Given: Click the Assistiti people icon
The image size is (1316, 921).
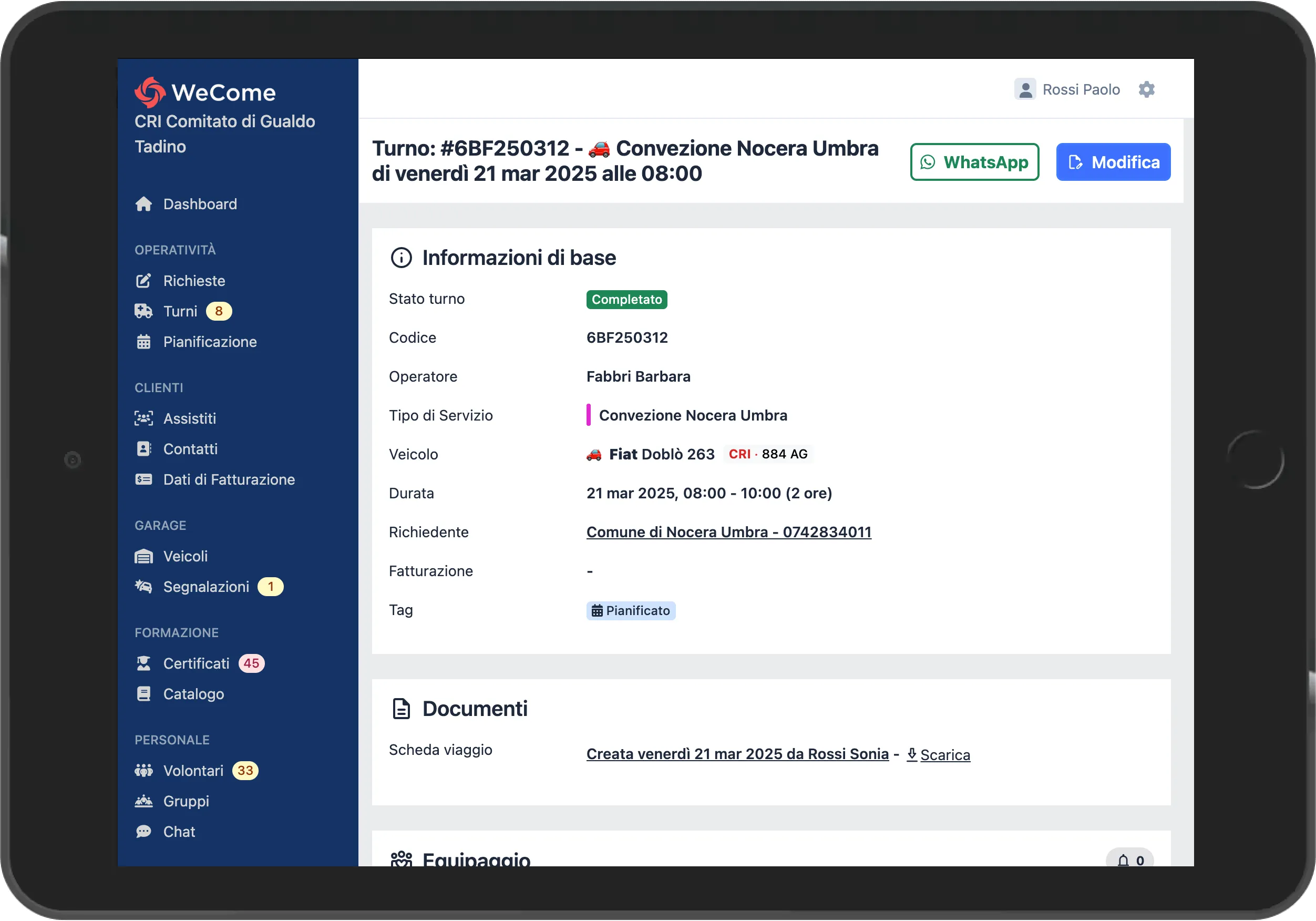Looking at the screenshot, I should click(143, 418).
